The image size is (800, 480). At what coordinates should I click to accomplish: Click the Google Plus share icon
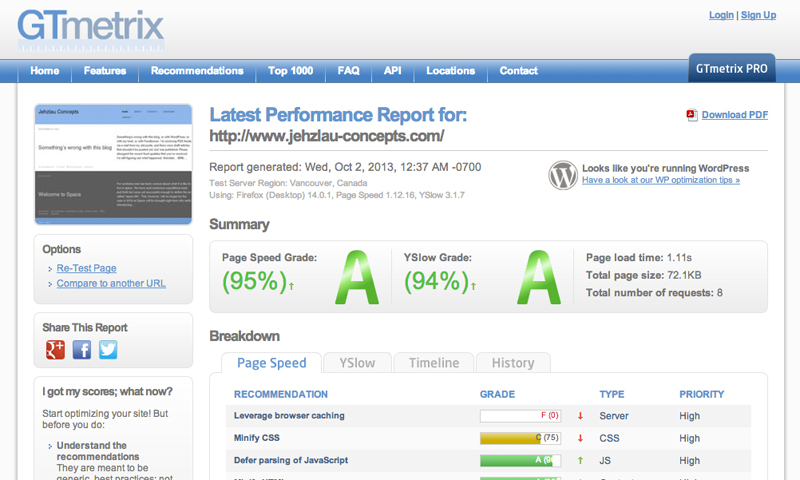point(55,349)
